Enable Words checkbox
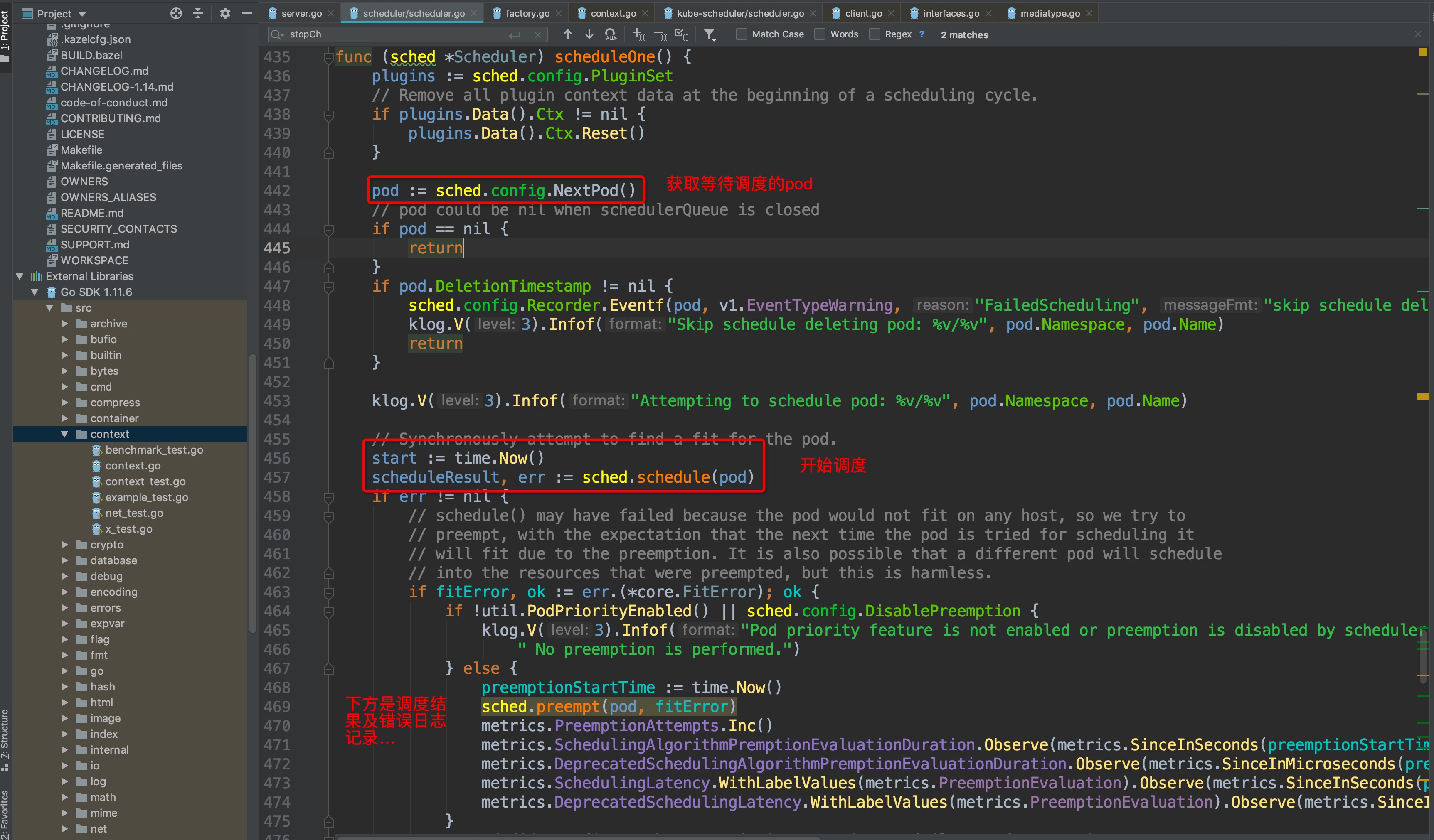The image size is (1434, 840). click(819, 35)
